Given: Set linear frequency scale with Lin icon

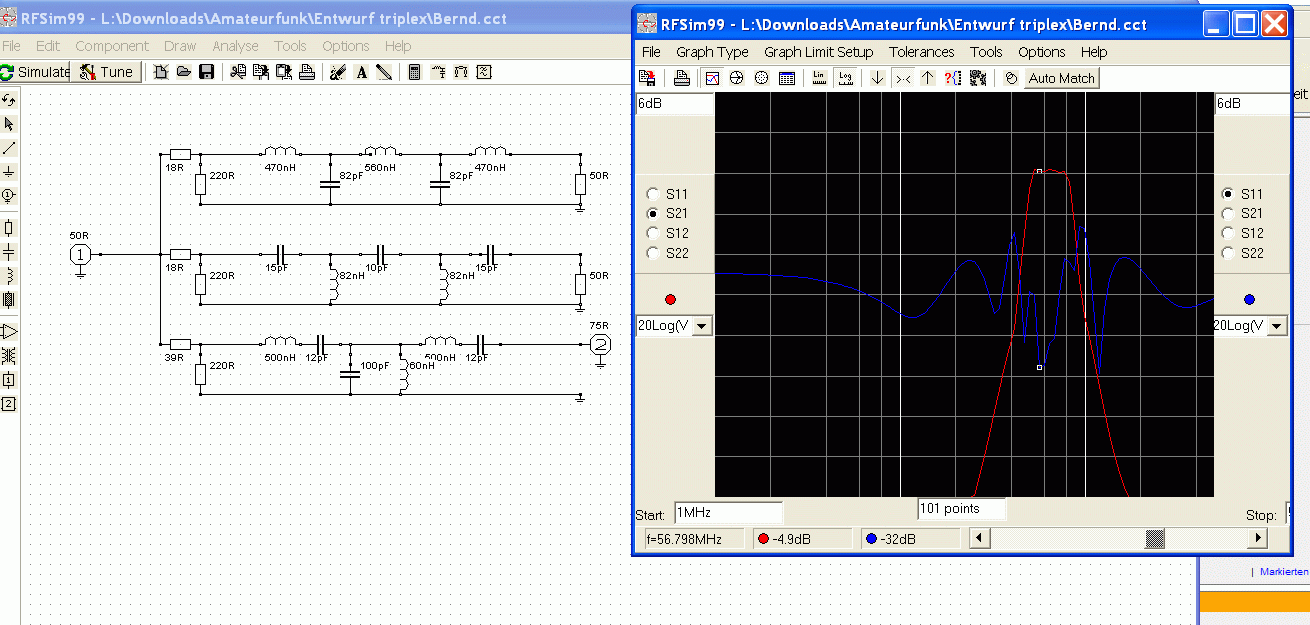Looking at the screenshot, I should click(819, 78).
